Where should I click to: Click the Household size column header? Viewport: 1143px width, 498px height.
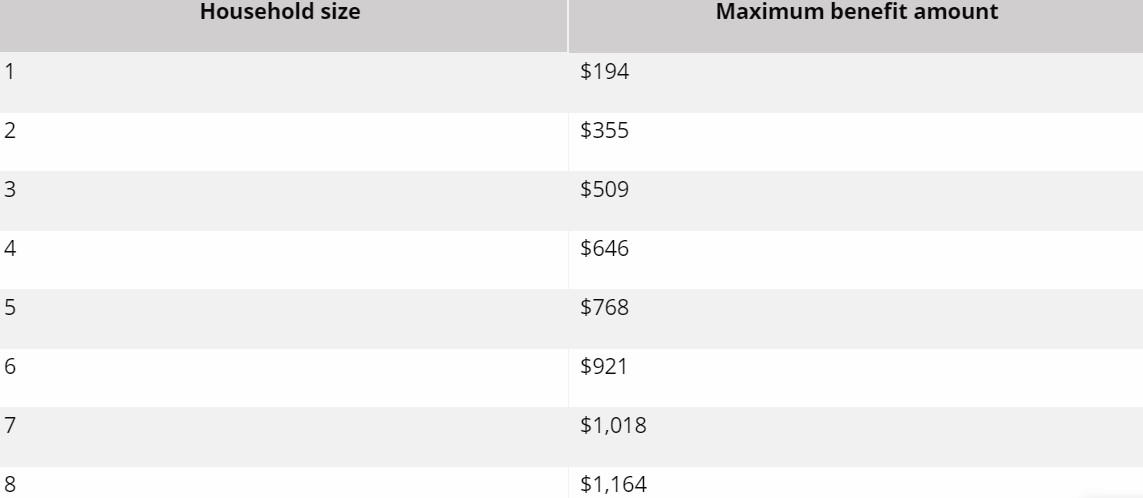(x=280, y=14)
